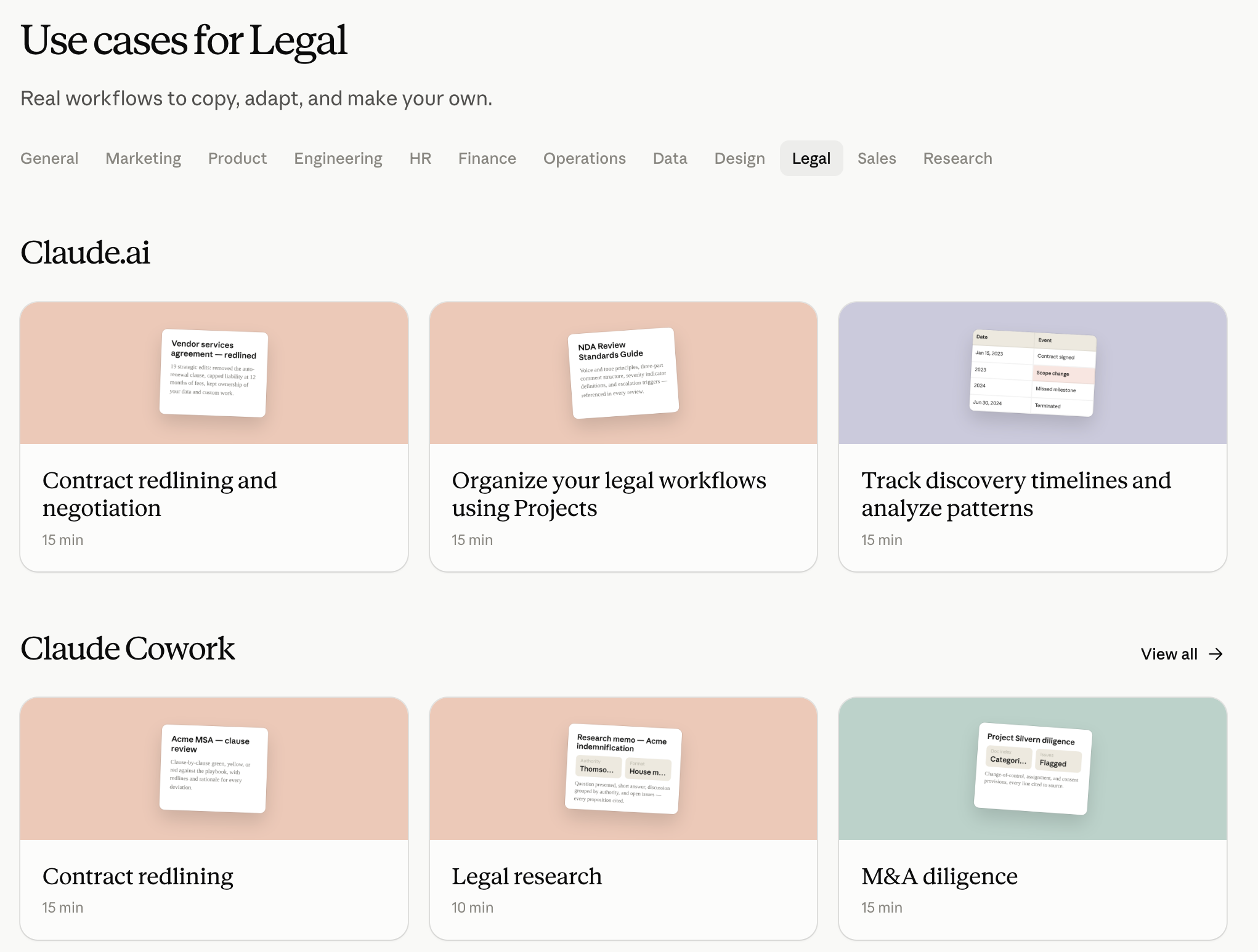Open the discovery timeline table thumbnail
Screen dimensions: 1258x952
tap(1033, 373)
